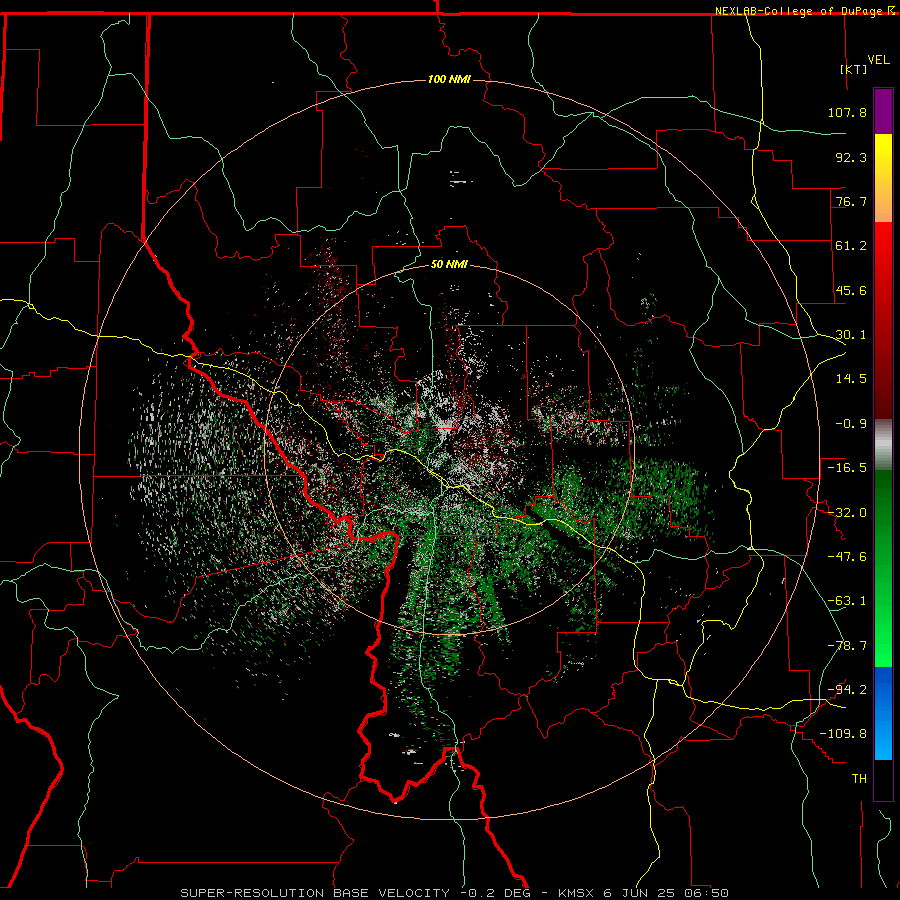Click the 14.5 legend value
Image resolution: width=900 pixels, height=900 pixels.
[x=851, y=378]
